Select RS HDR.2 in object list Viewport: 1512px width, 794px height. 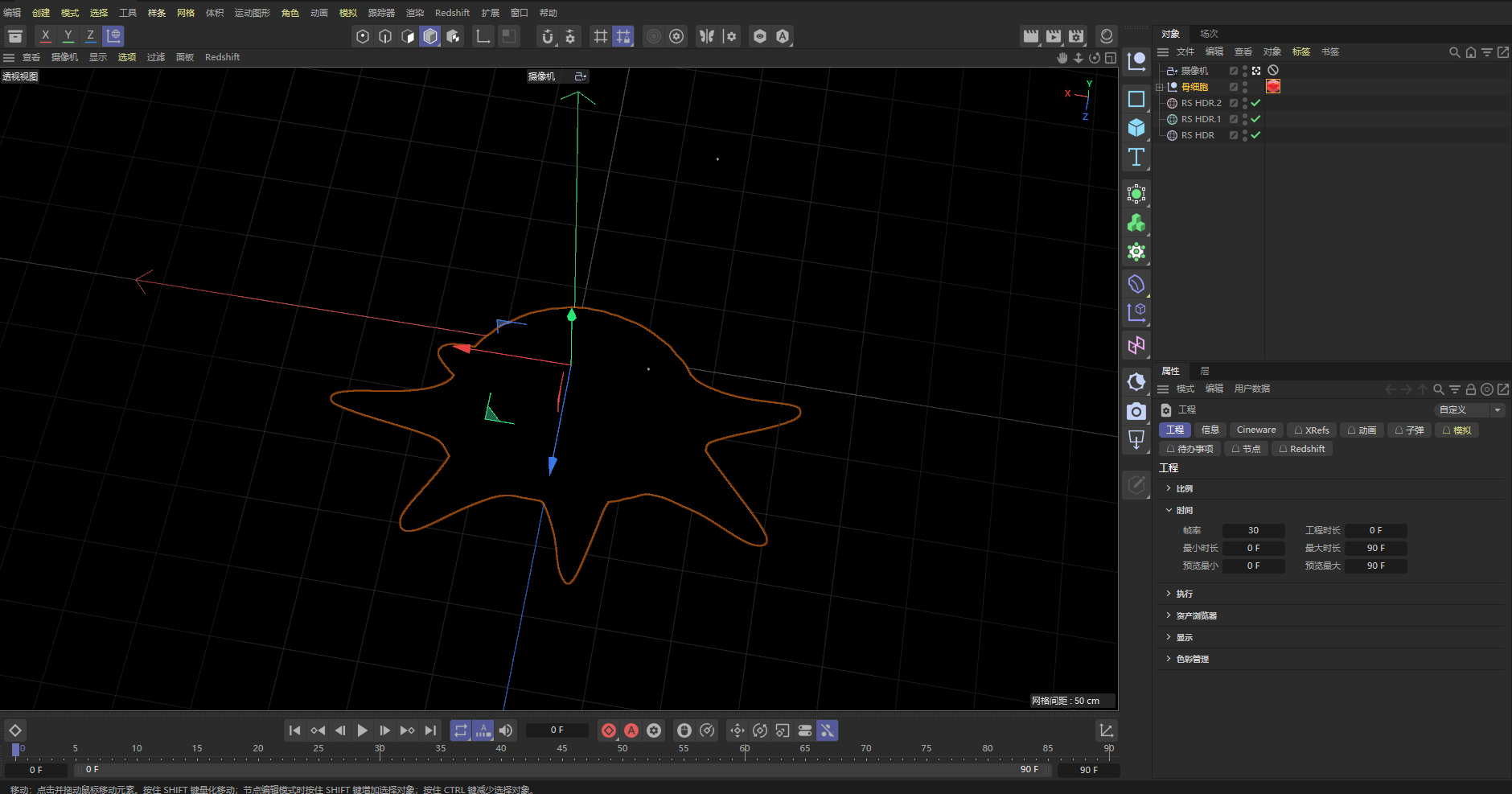pos(1201,103)
